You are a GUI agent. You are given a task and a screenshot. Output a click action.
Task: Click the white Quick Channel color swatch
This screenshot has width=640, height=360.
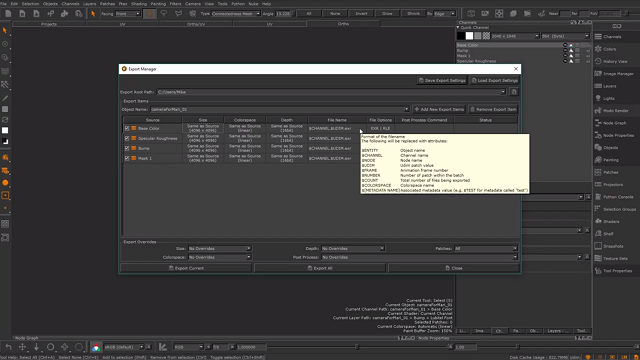(x=469, y=36)
